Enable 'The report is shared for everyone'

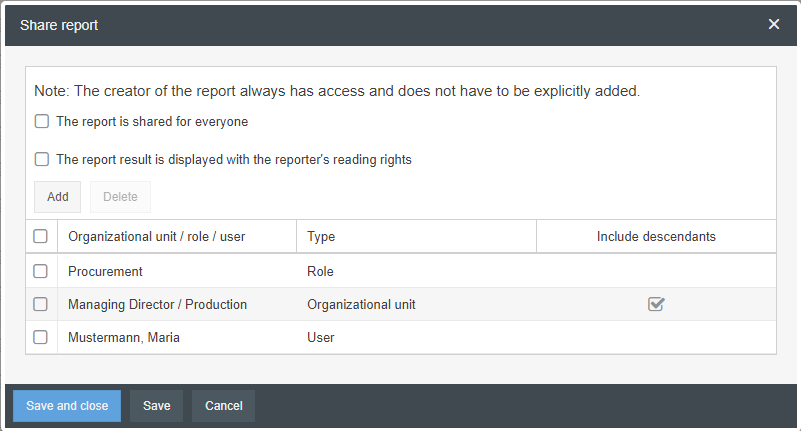point(42,122)
